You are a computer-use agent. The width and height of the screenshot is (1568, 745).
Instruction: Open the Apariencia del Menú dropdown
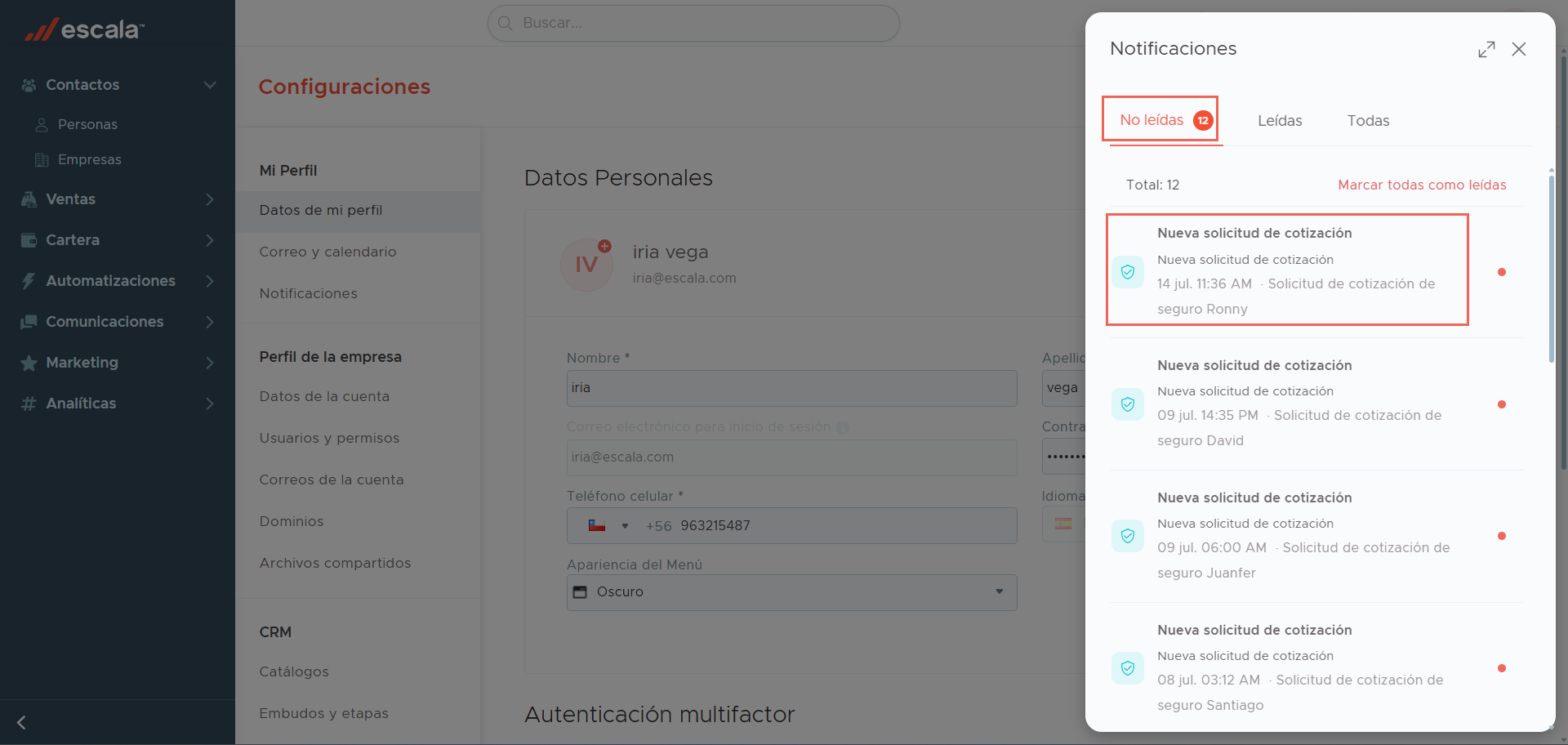pos(791,592)
